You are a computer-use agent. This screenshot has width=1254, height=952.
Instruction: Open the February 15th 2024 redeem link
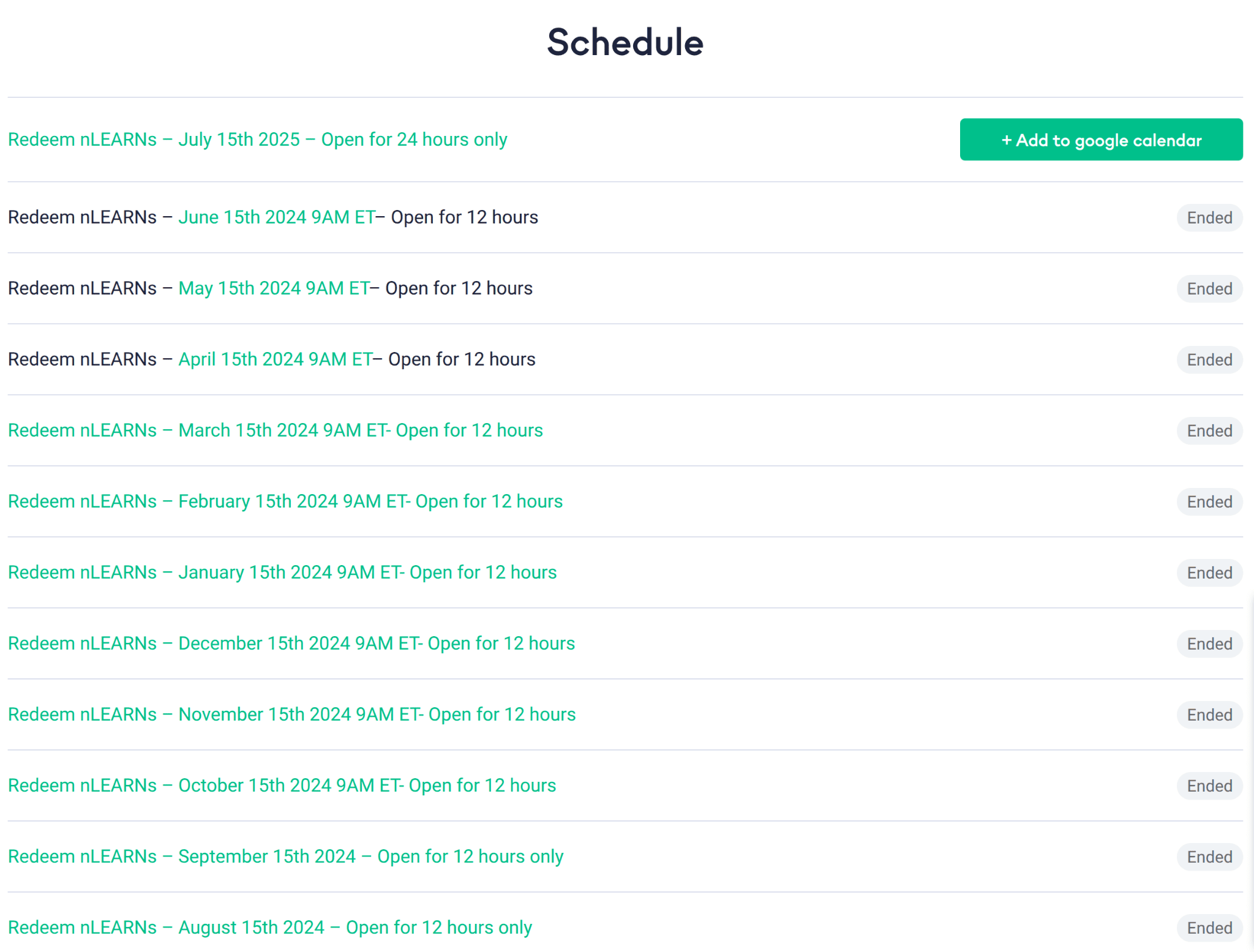pos(285,501)
